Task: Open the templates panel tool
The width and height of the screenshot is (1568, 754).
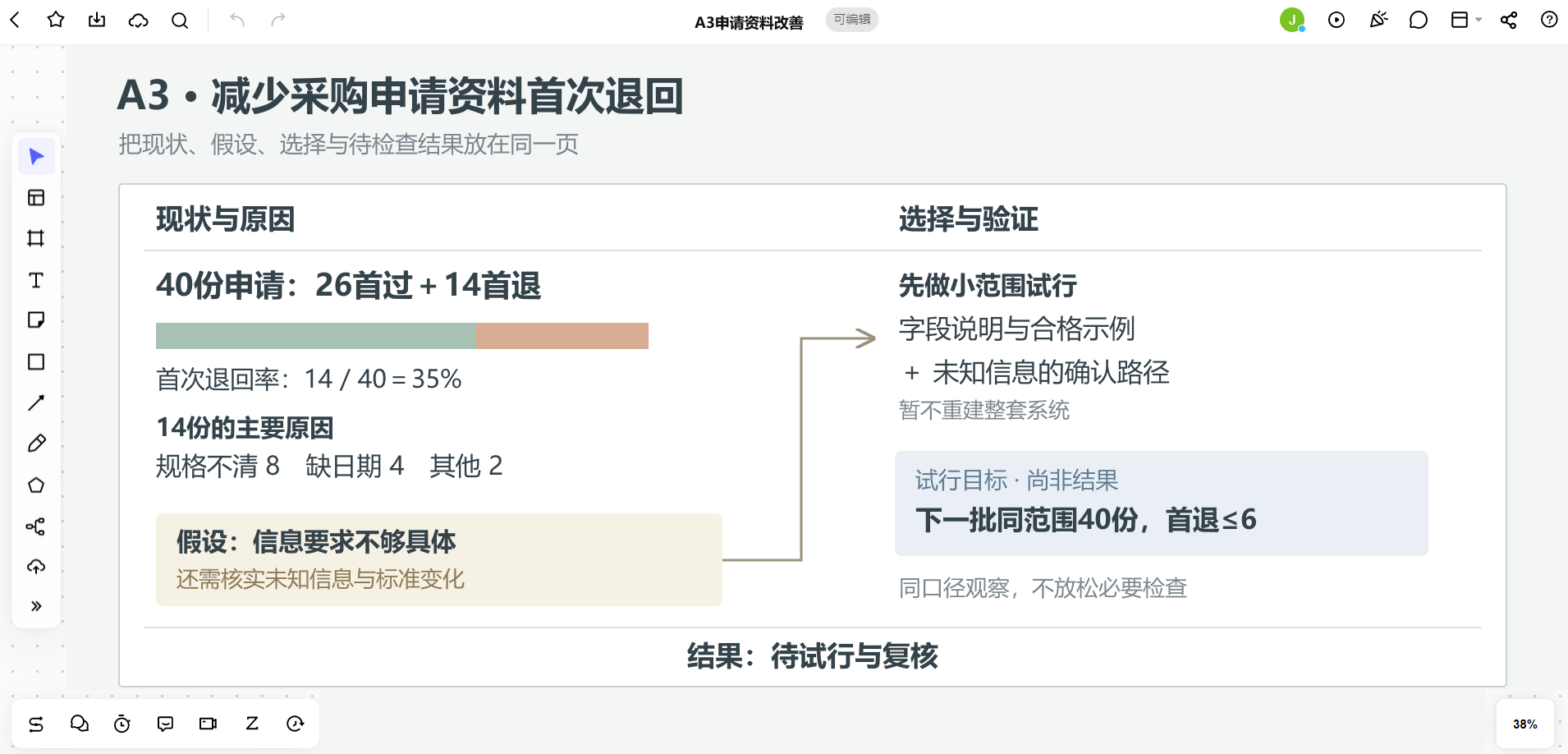Action: (x=36, y=198)
